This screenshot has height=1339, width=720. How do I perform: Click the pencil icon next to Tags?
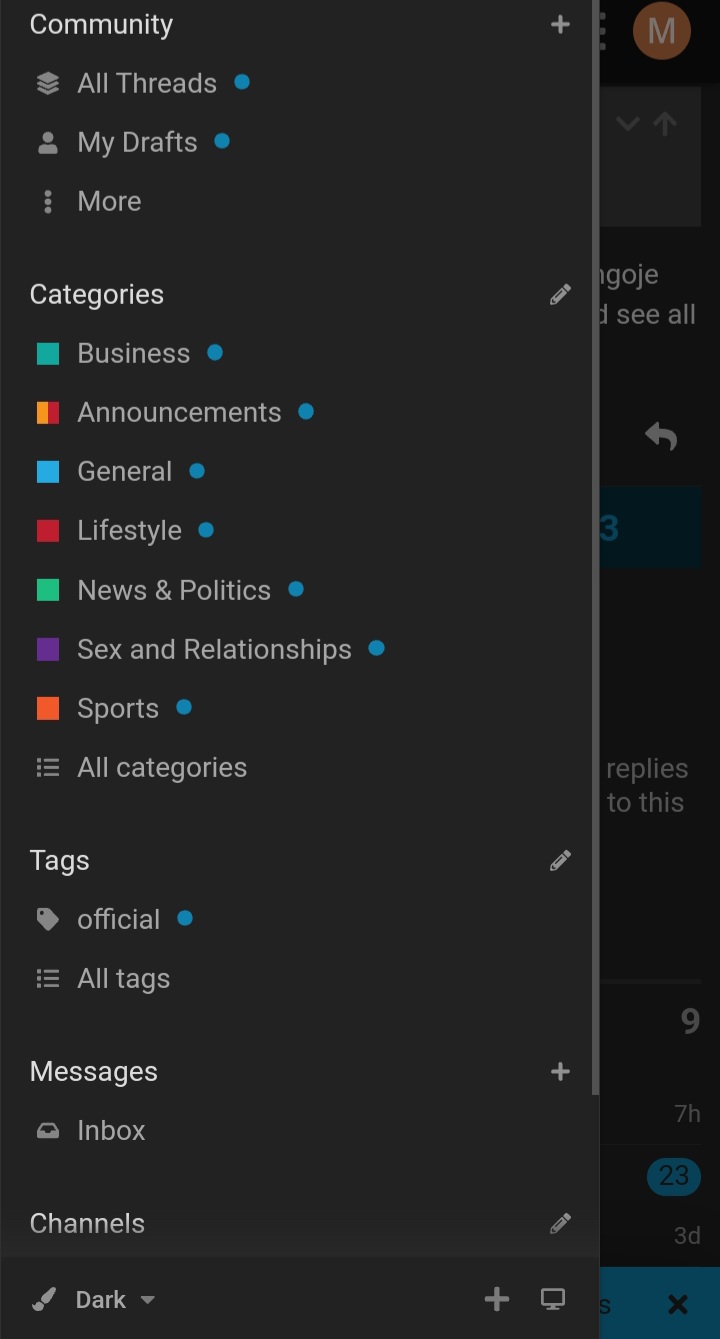click(560, 861)
